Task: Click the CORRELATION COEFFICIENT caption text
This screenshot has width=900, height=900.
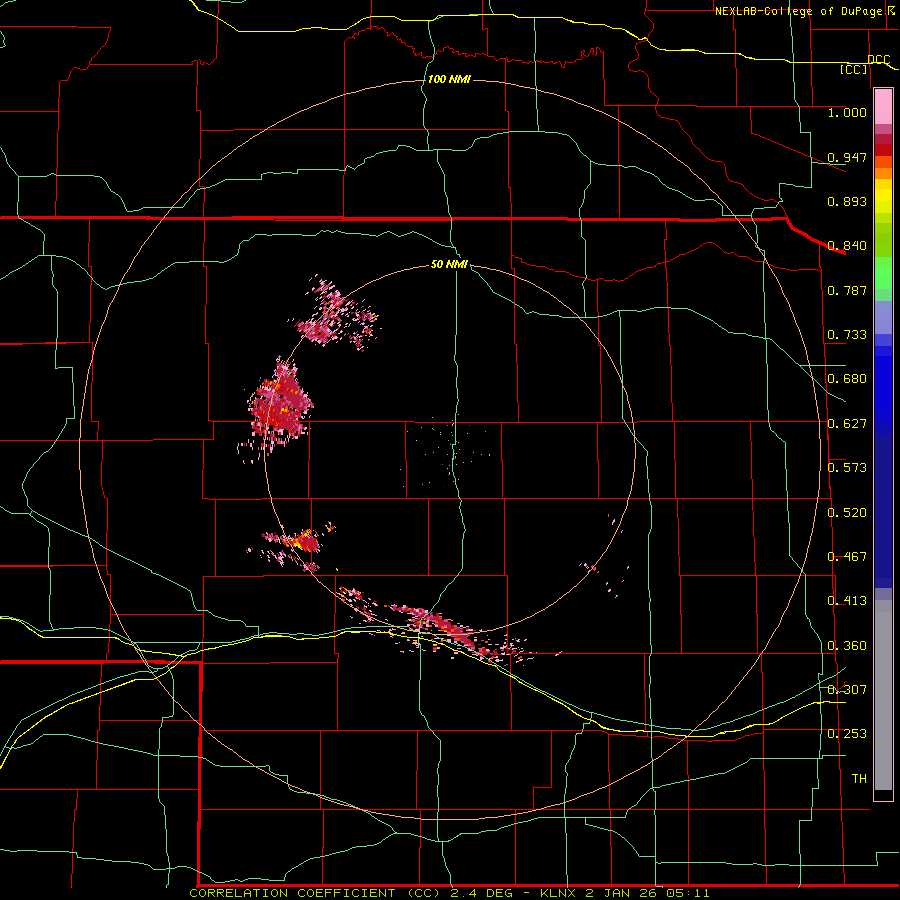Action: click(292, 893)
